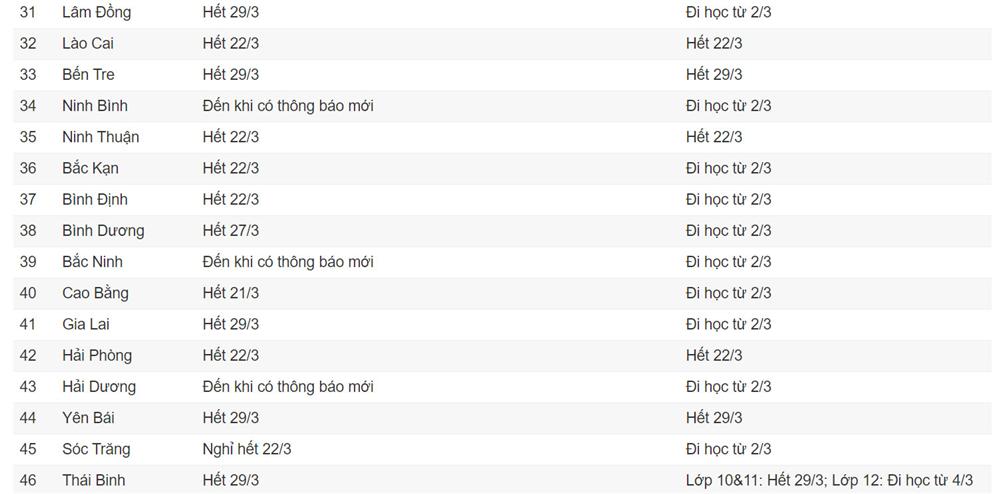Click 'Hết 21/3' in Cao Bằng row
The image size is (1000, 494).
(230, 293)
